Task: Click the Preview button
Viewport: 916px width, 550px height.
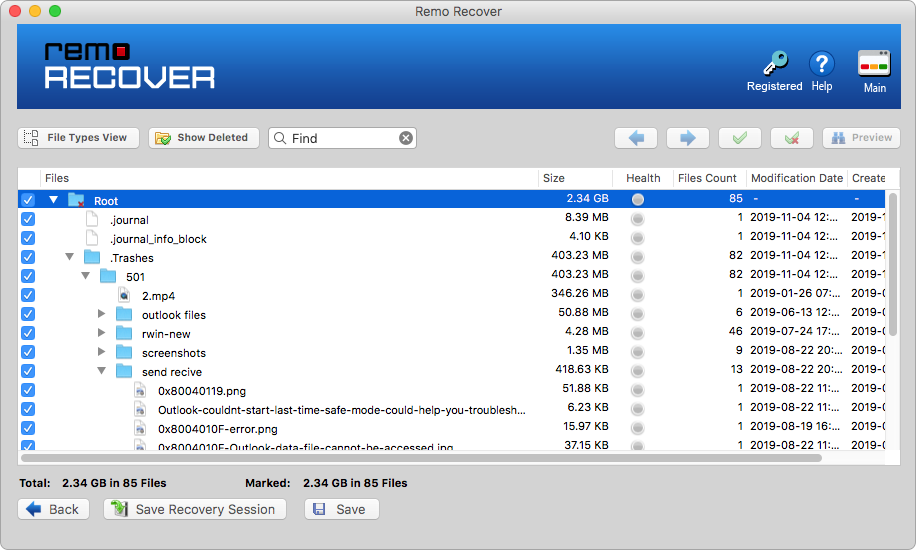Action: click(x=861, y=138)
